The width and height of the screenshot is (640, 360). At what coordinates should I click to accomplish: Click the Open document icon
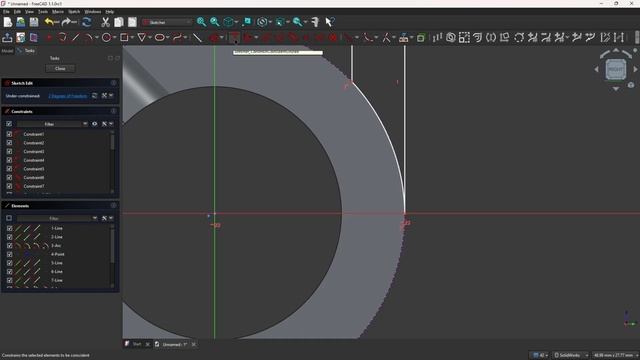(21, 22)
